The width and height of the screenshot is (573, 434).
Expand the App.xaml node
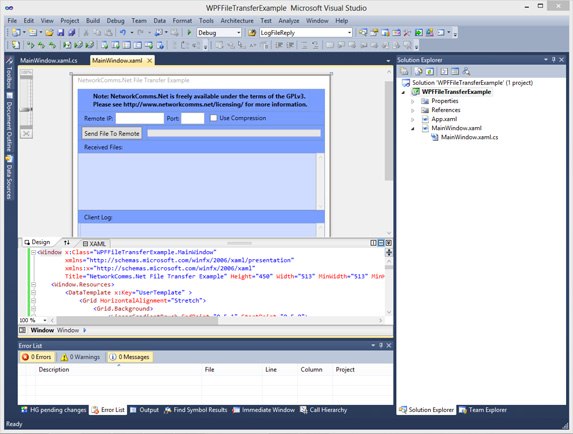(413, 119)
